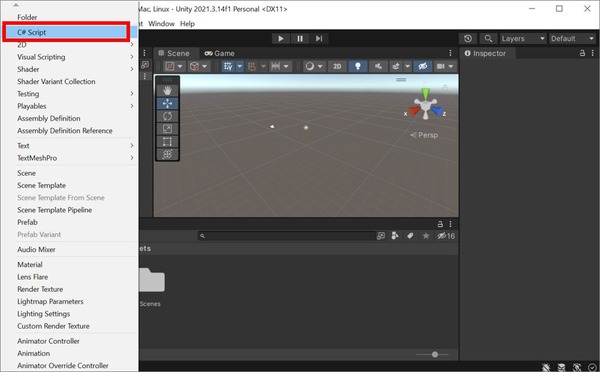Click the favorites star icon
The width and height of the screenshot is (600, 372).
coord(426,236)
